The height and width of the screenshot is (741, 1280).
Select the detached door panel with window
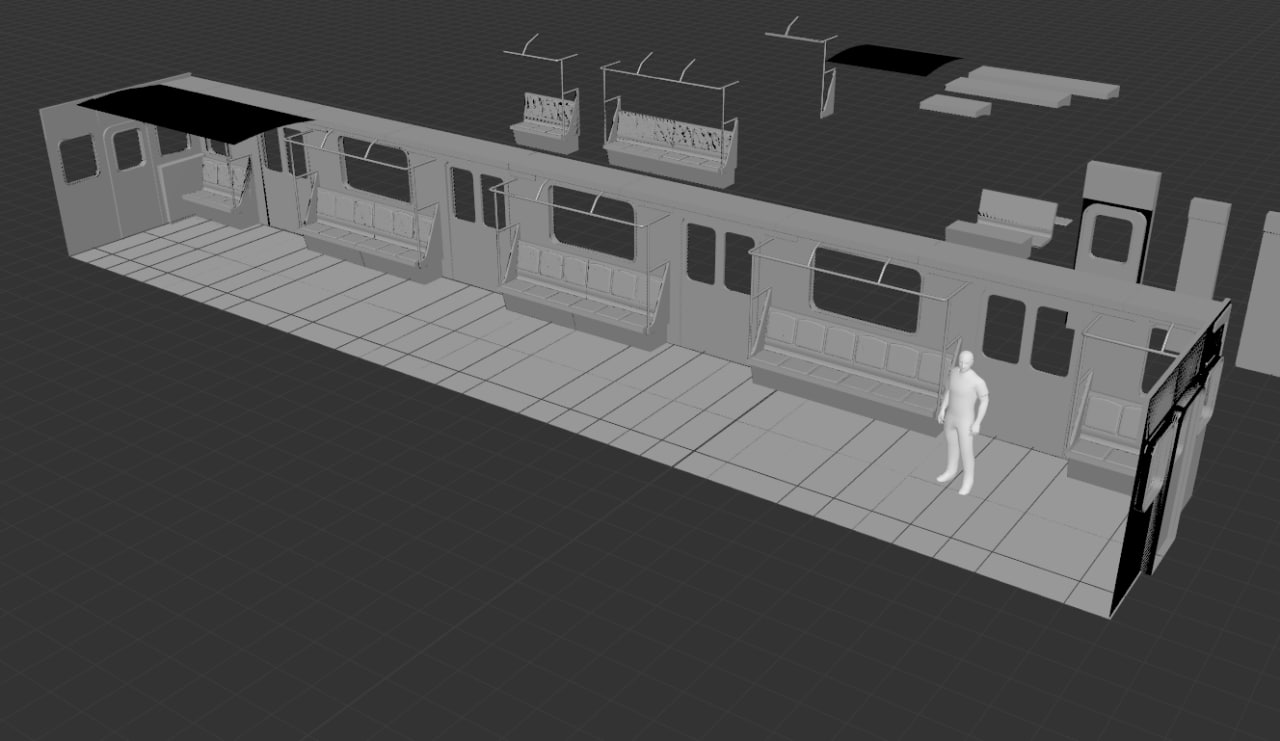tap(1116, 222)
